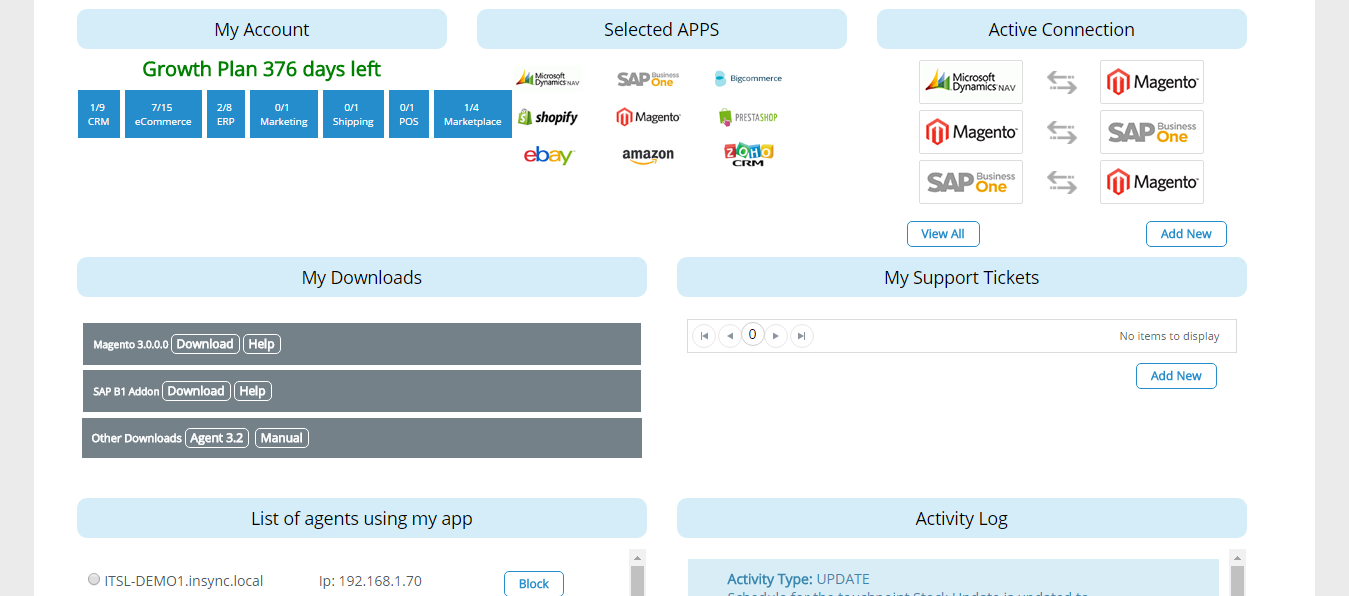This screenshot has width=1349, height=596.
Task: Open the 0/1 POS tile
Action: coord(408,114)
